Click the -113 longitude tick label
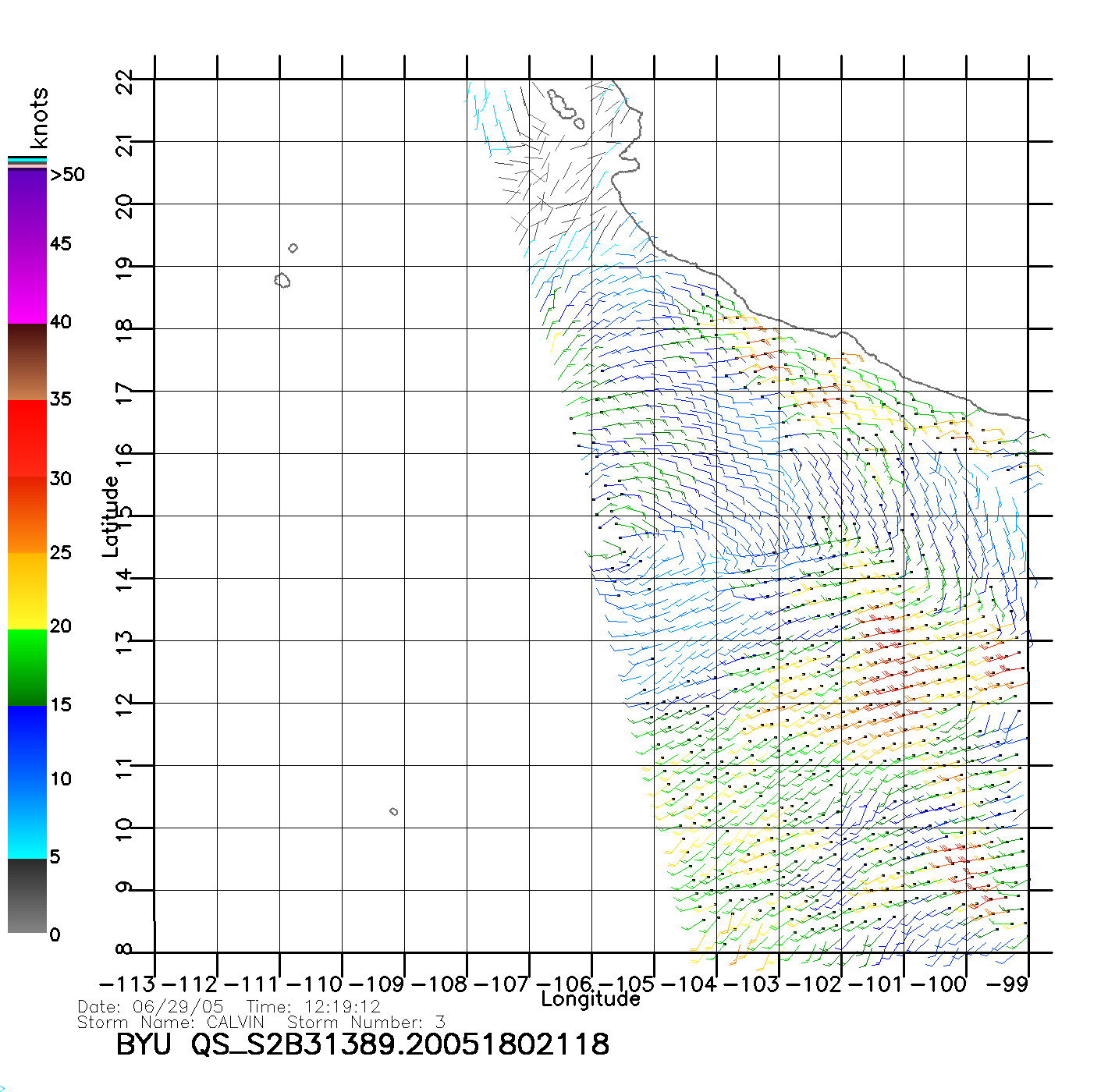This screenshot has height=1092, width=1108. tap(127, 984)
